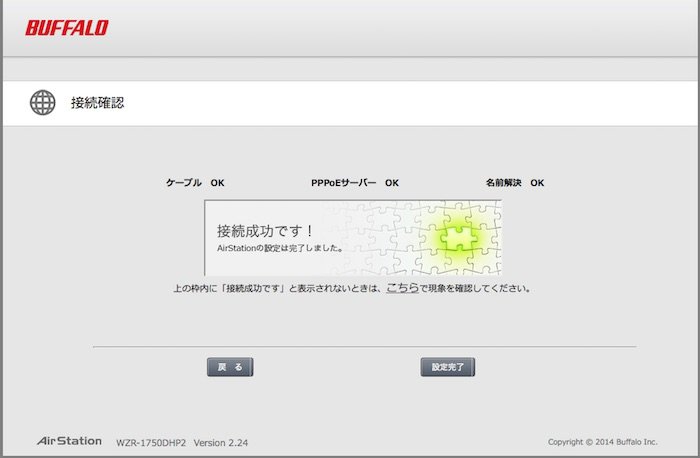Click the 接続確認 page heading

coord(97,103)
